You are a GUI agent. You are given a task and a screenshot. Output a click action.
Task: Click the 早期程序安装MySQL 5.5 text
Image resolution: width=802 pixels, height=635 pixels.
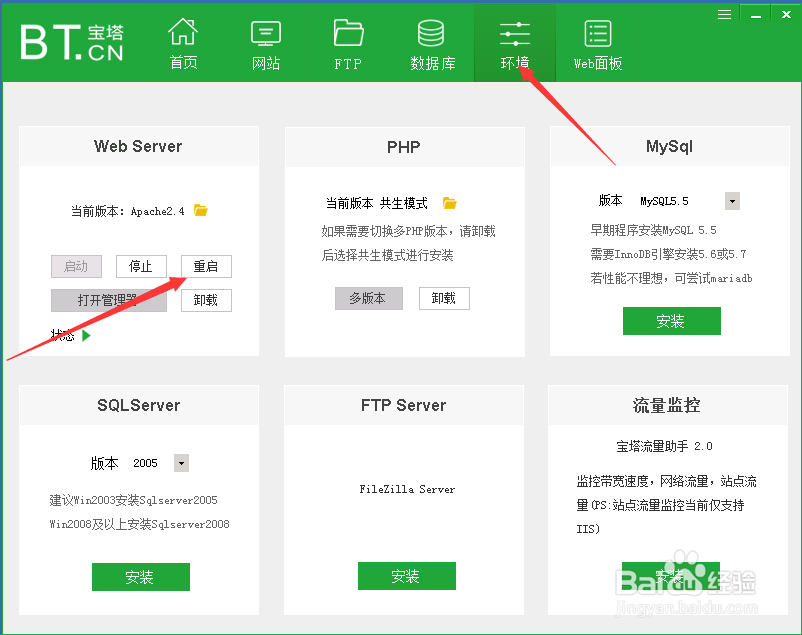point(653,230)
